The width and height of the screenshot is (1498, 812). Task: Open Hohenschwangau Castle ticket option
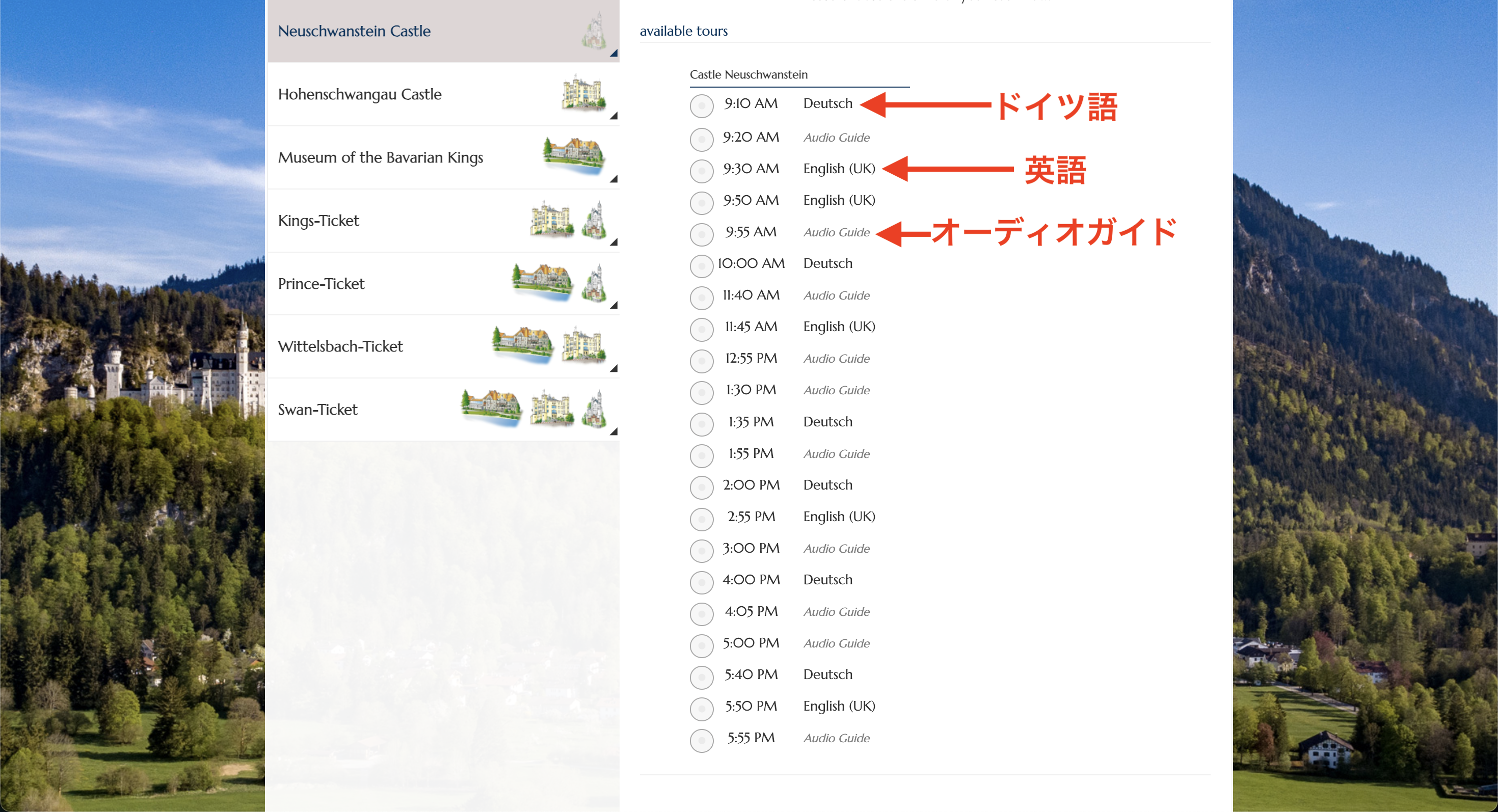[x=443, y=94]
